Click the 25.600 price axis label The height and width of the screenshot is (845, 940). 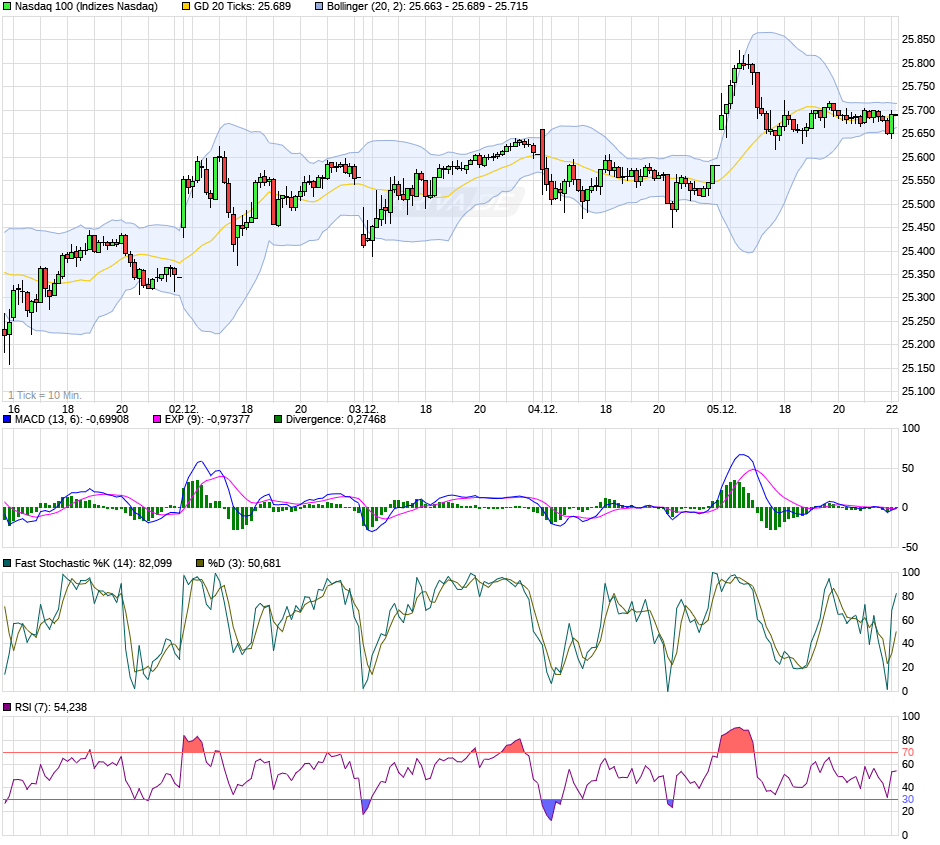pyautogui.click(x=918, y=157)
